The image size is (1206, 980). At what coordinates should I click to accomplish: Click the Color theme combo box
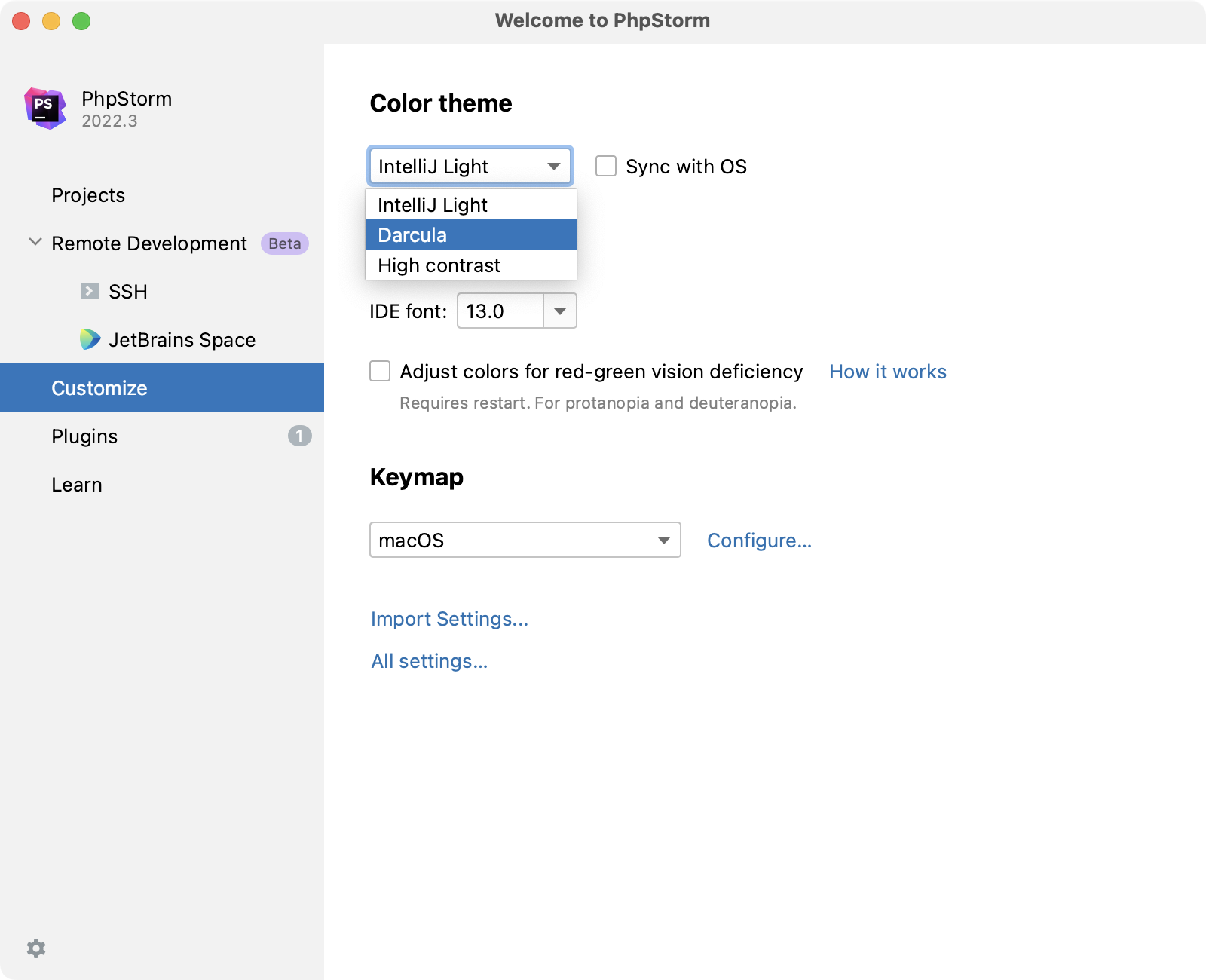coord(470,166)
